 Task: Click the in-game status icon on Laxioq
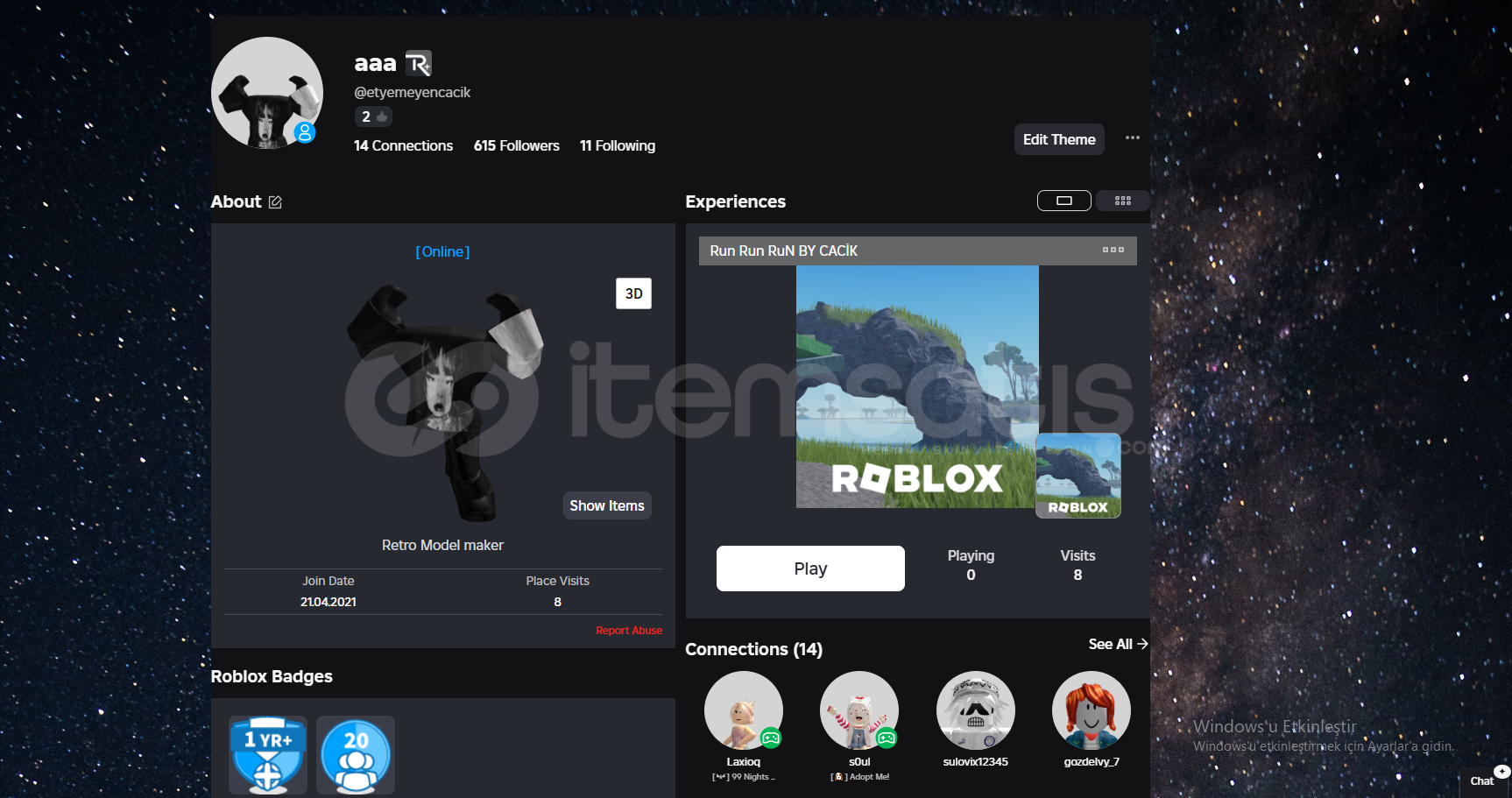click(771, 738)
